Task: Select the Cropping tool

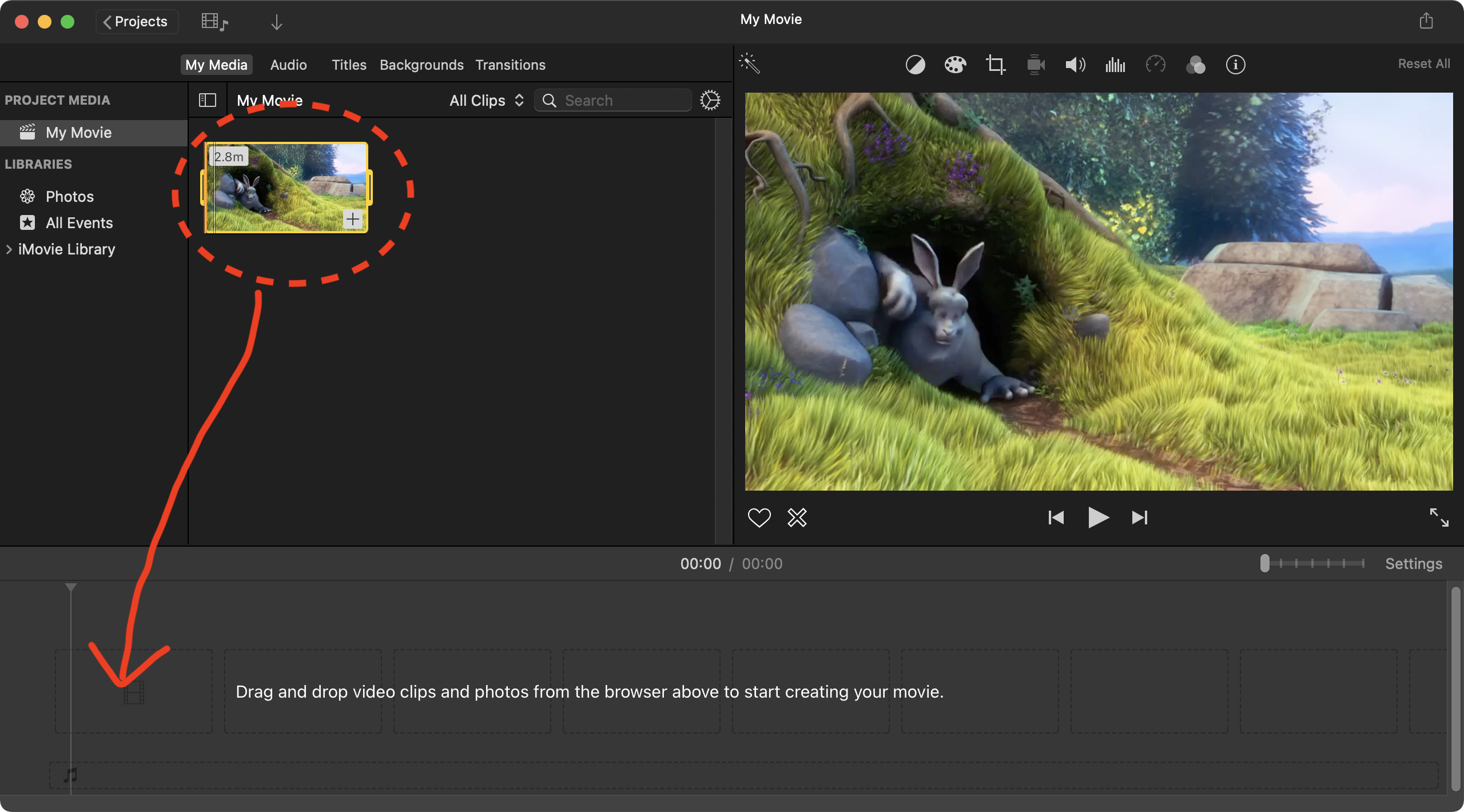Action: click(995, 65)
